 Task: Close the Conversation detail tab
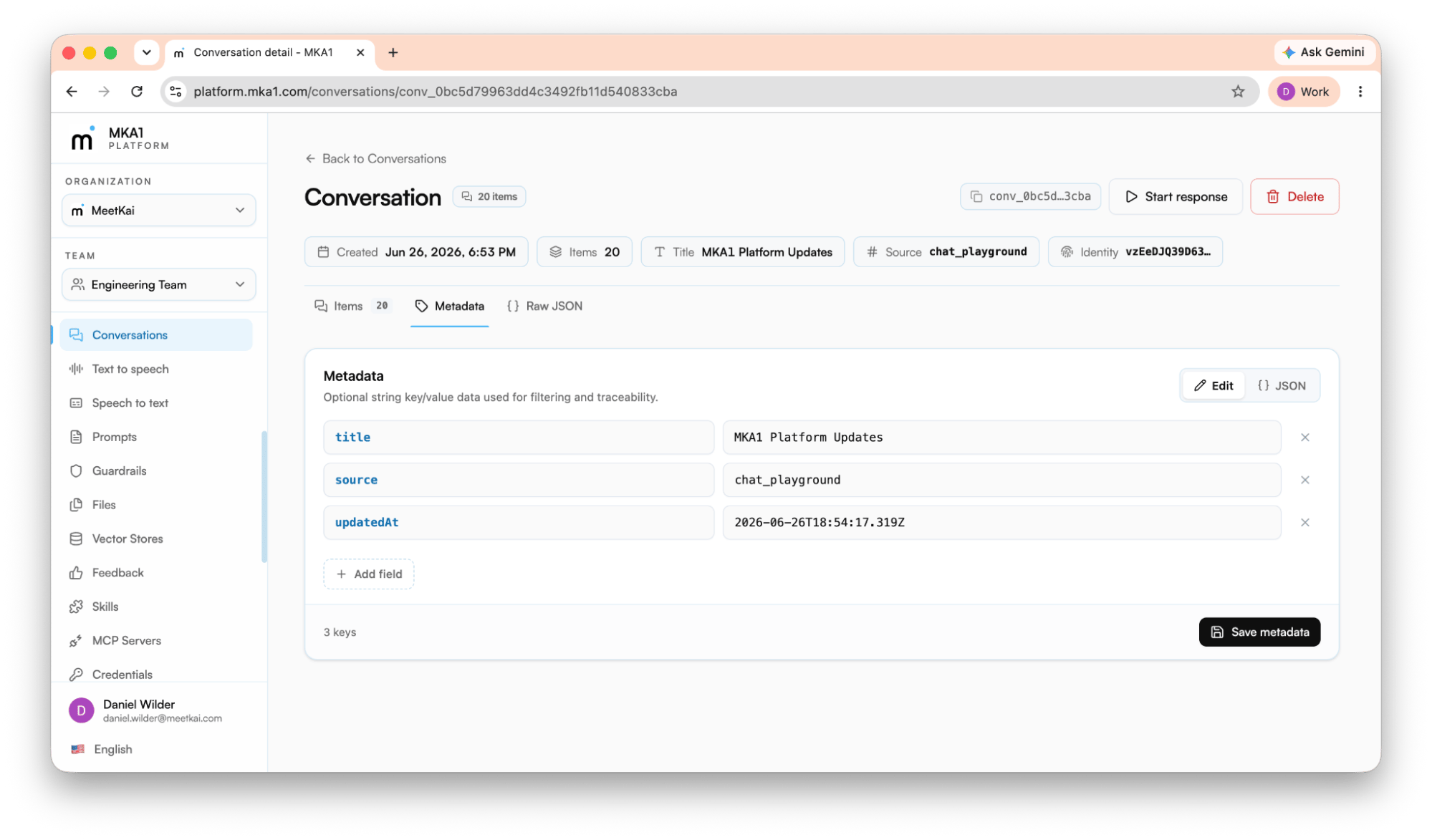pyautogui.click(x=360, y=52)
